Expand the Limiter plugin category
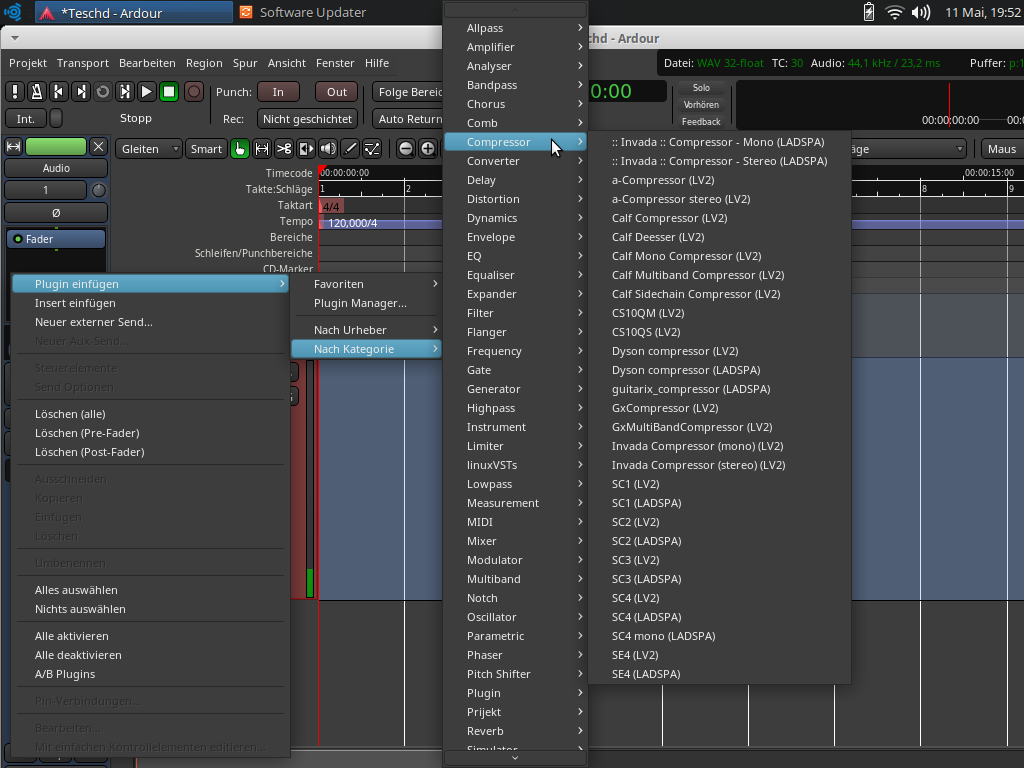The image size is (1024, 768). pyautogui.click(x=515, y=446)
